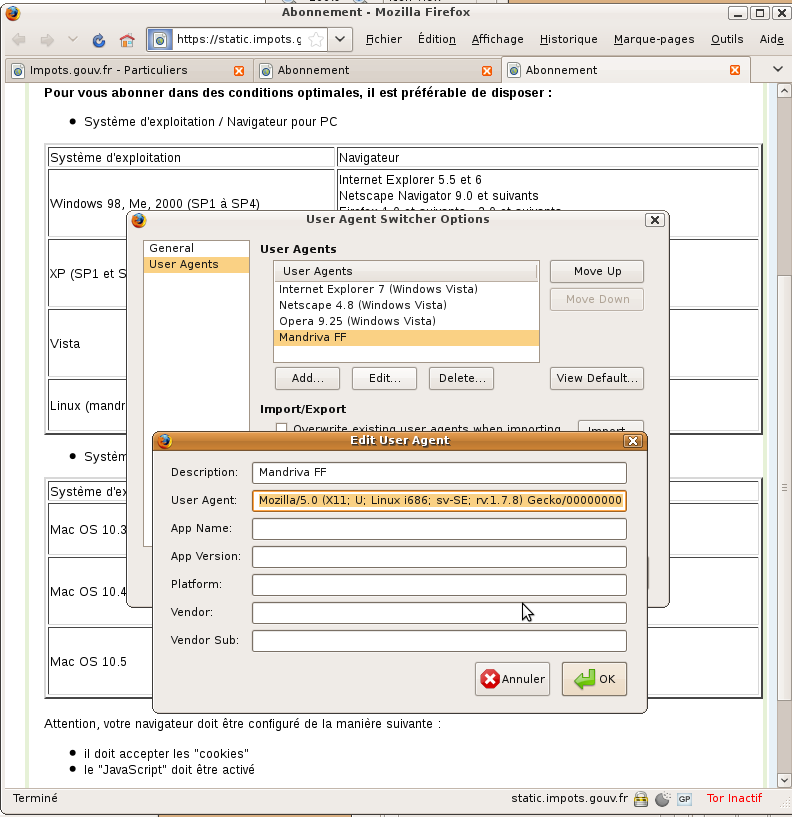Open the Aide menu
The width and height of the screenshot is (792, 817).
(x=771, y=39)
